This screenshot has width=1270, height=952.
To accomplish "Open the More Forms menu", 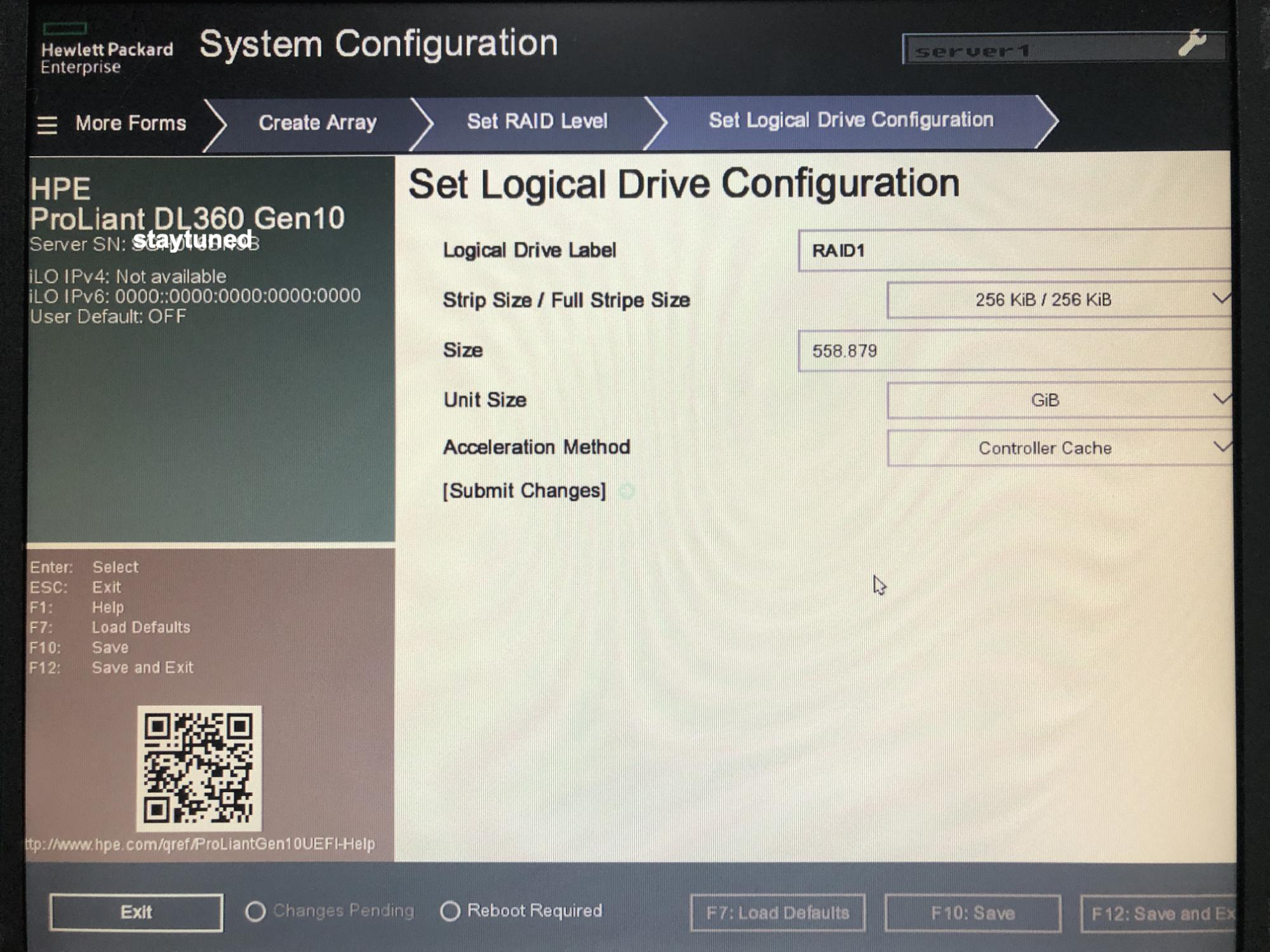I will click(x=130, y=123).
